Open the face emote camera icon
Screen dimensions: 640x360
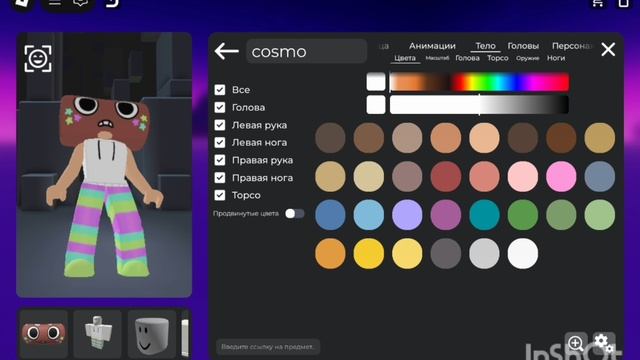38,58
